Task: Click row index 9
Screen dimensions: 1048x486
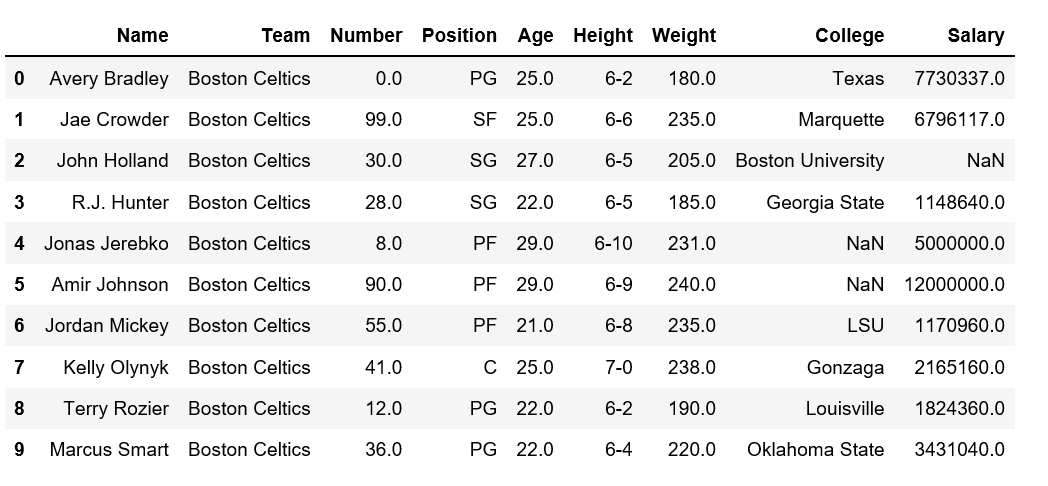Action: click(x=19, y=449)
